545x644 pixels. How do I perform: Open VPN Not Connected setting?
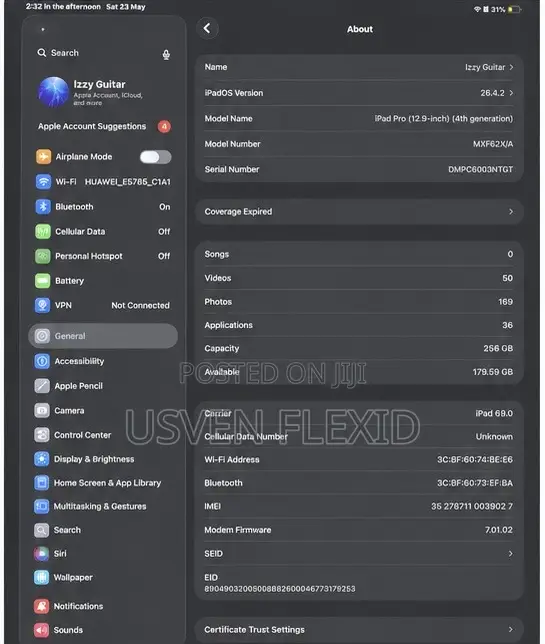click(x=103, y=305)
